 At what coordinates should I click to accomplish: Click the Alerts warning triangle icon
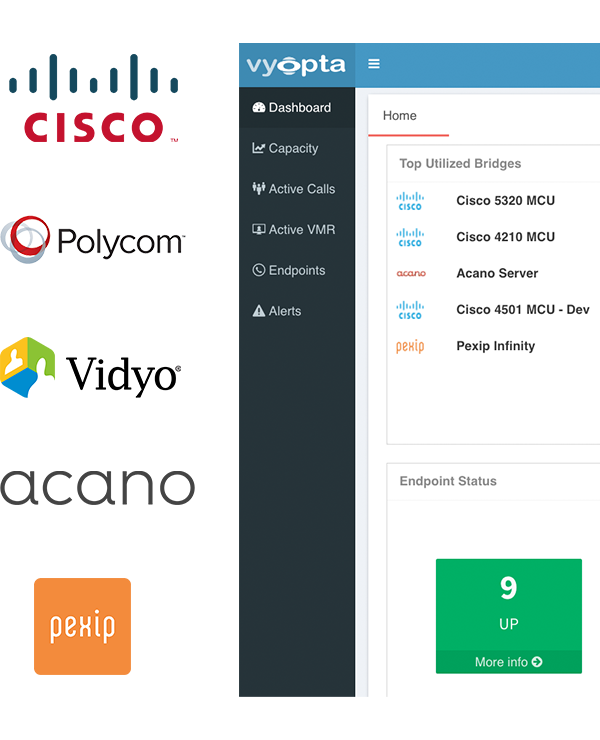(x=259, y=311)
